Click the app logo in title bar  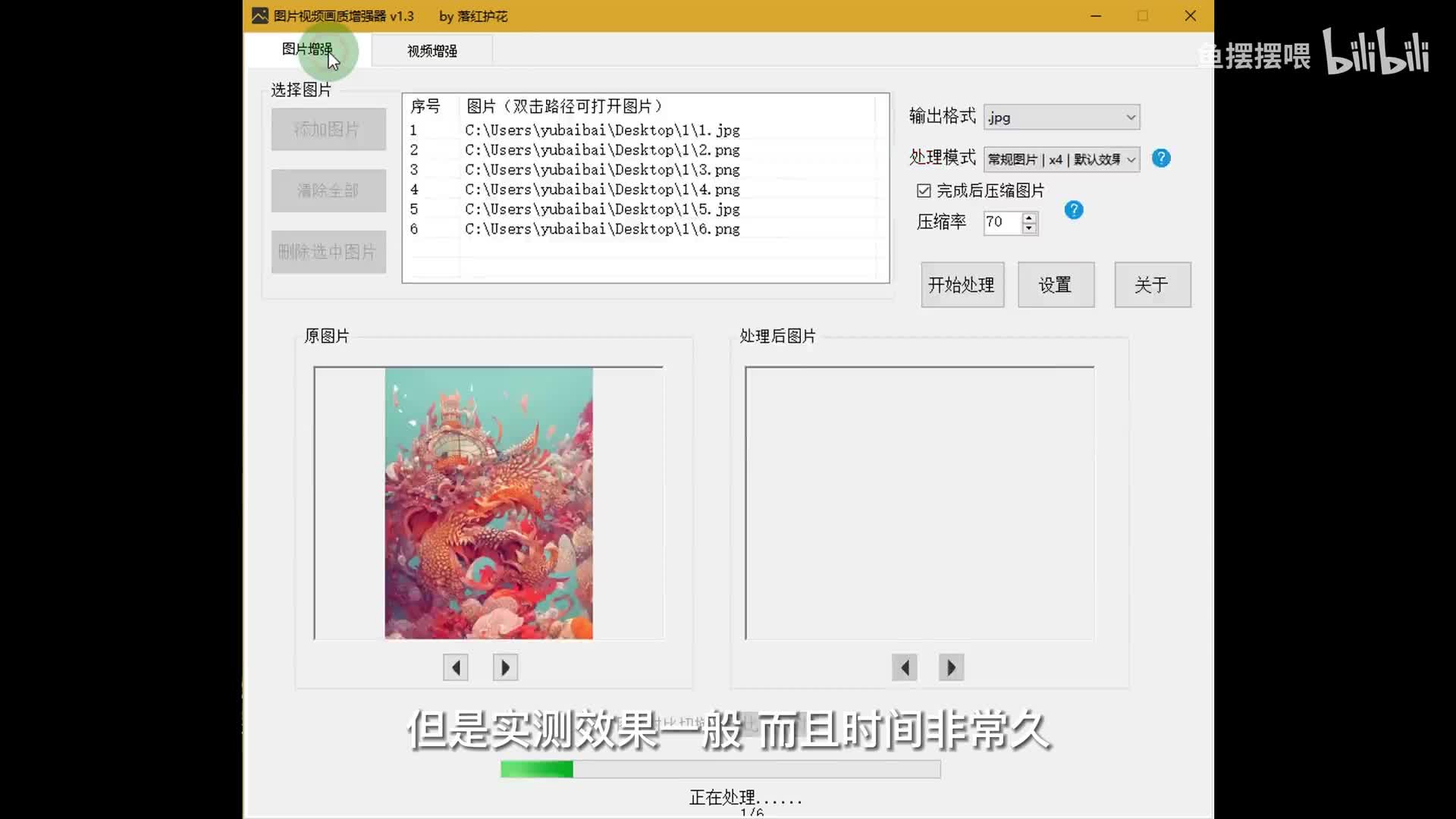[260, 16]
